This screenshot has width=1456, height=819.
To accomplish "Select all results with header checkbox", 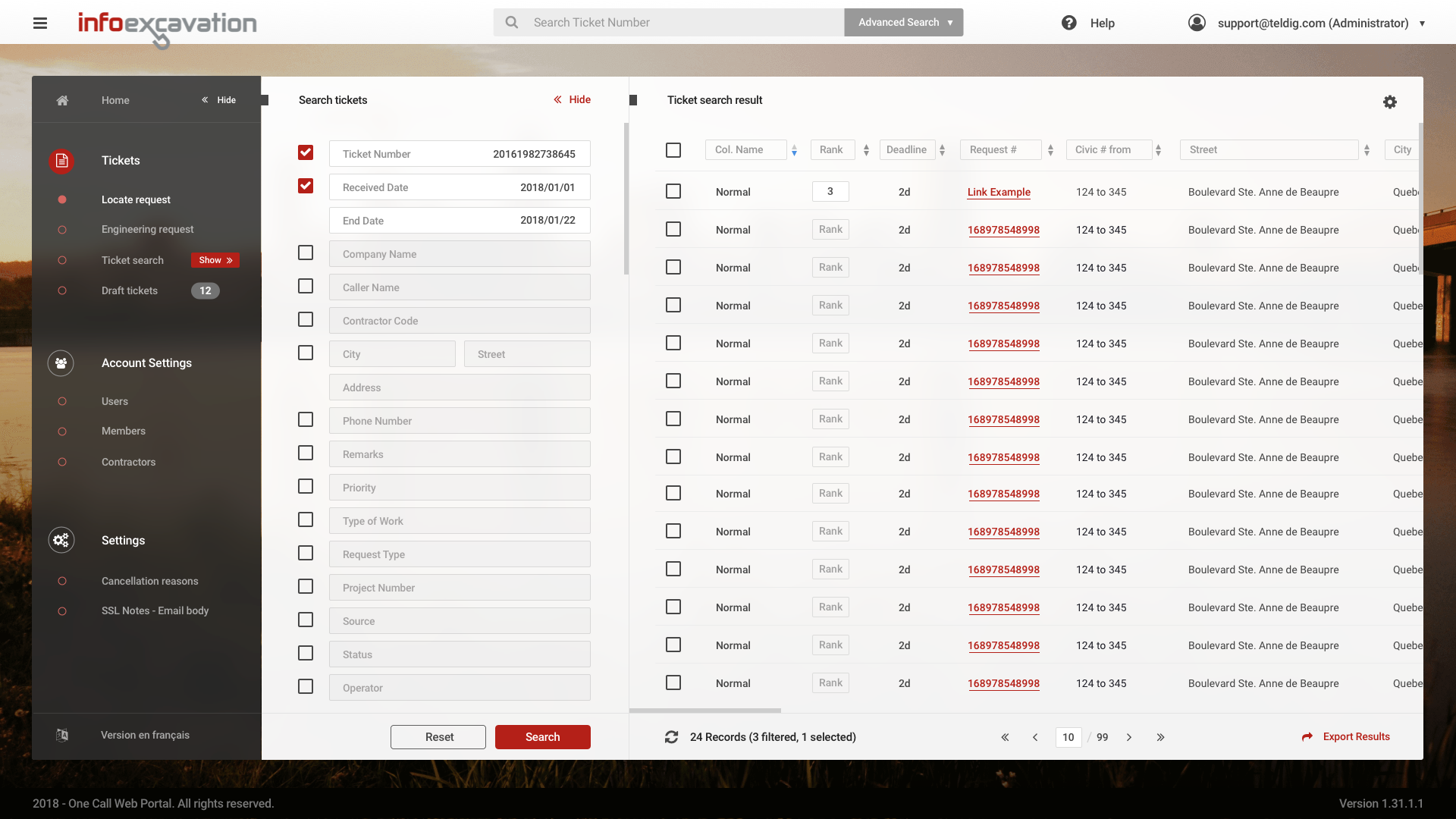I will tap(673, 150).
